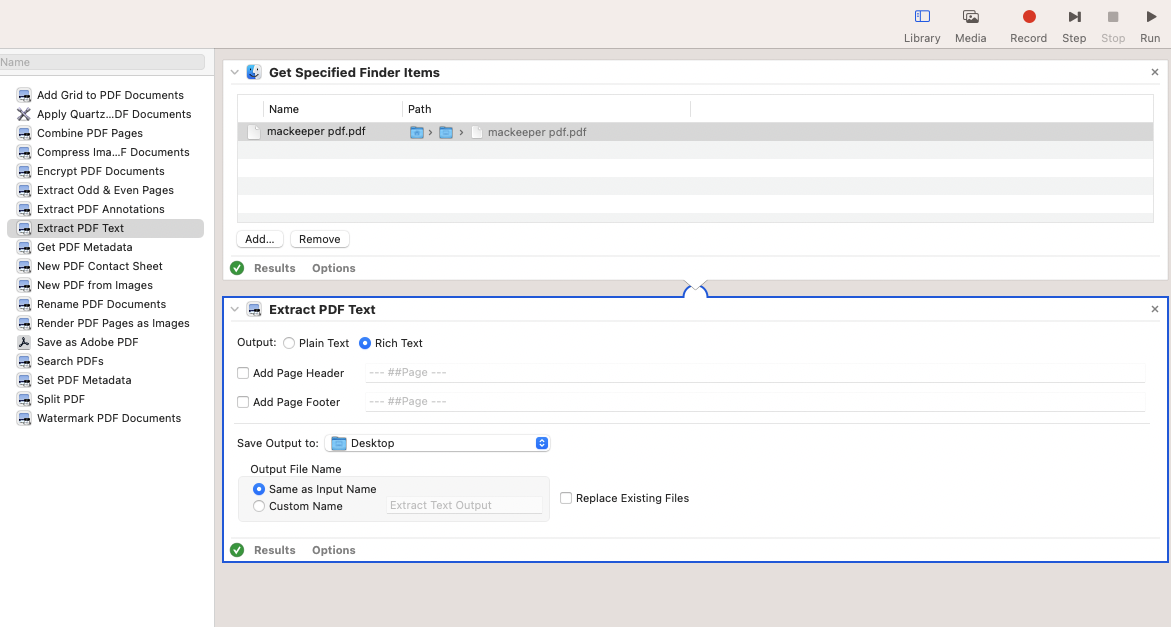Screen dimensions: 1171x627
Task: Select the mackeeper pdf.pdf row name
Action: coord(317,131)
